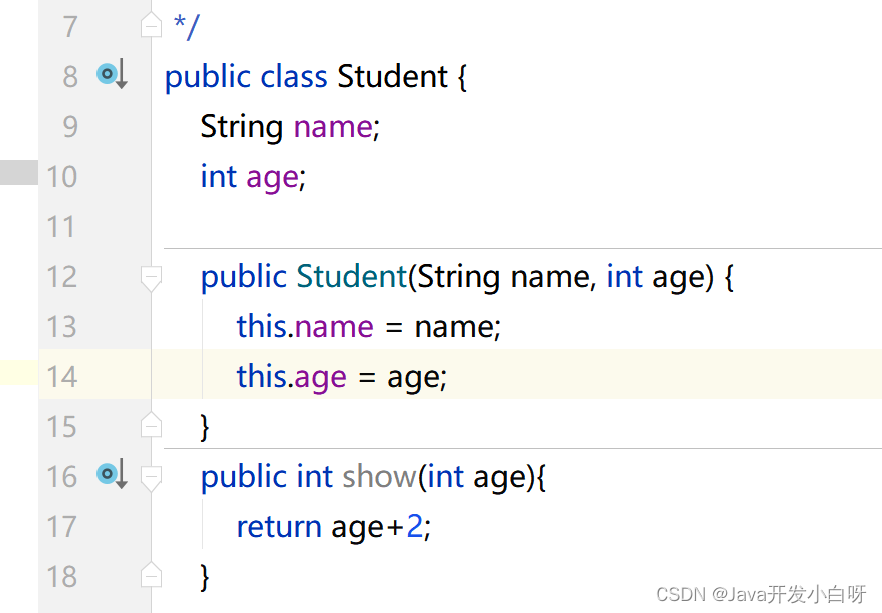Click line number 14 in the gutter
882x613 pixels.
61,376
